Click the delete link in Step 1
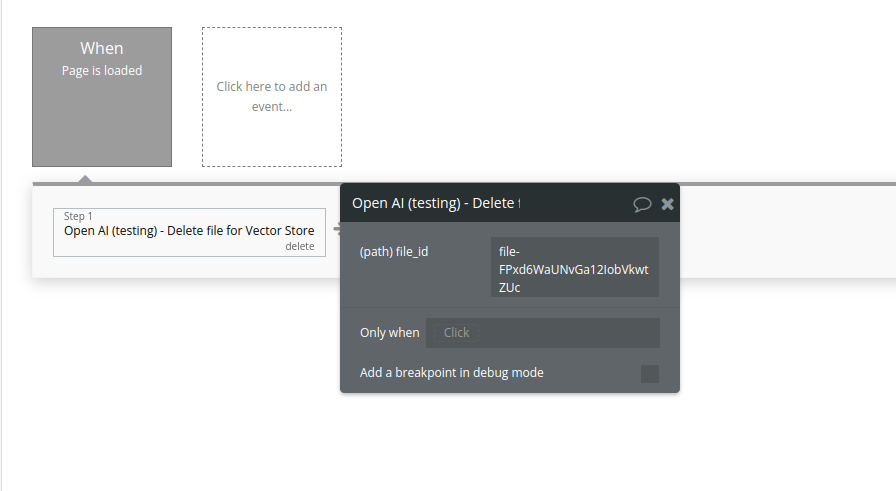The height and width of the screenshot is (491, 896). (x=299, y=246)
